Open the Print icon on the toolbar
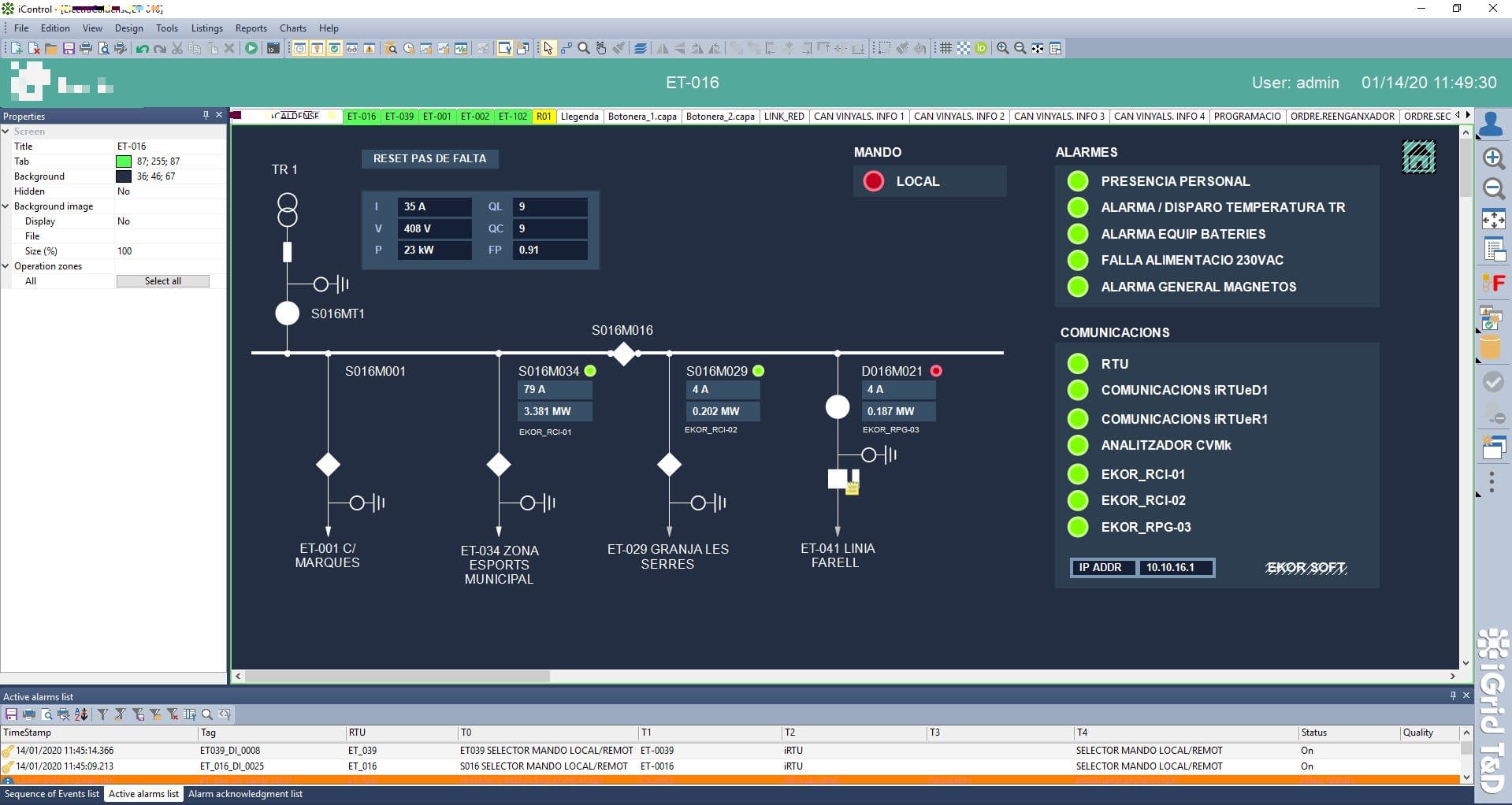Screen dimensions: 1512x805 tap(87, 48)
